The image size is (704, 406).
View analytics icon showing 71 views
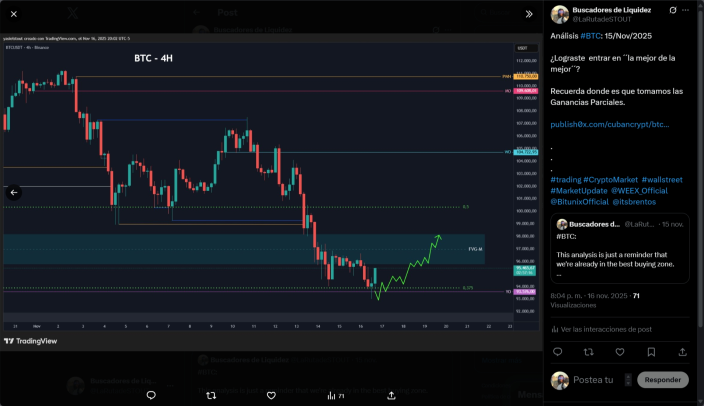point(335,396)
